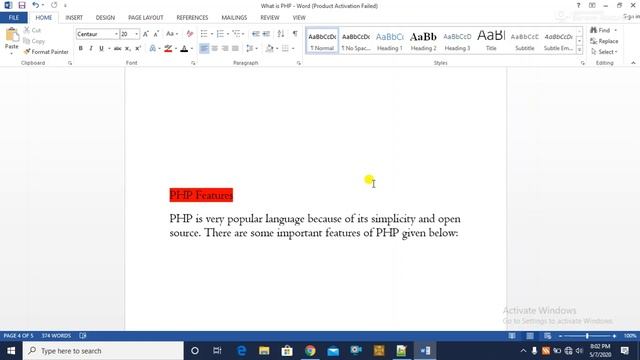This screenshot has width=640, height=360.
Task: Click the Find binoculars icon
Action: pos(594,30)
